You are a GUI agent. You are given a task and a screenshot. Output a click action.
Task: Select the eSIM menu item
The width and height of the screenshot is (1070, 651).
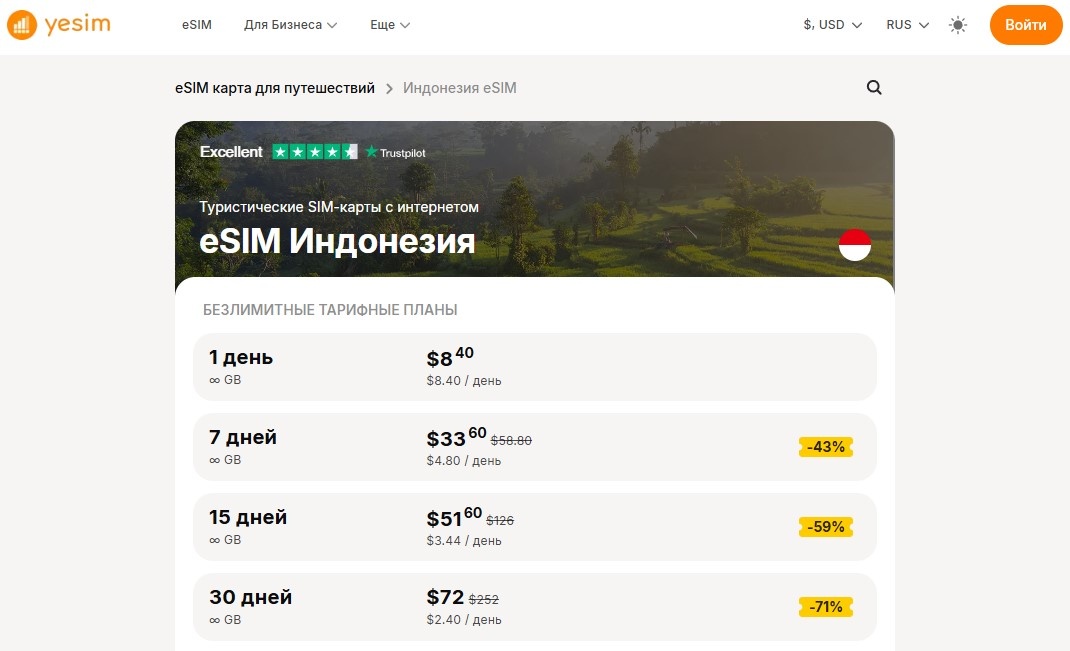point(196,24)
